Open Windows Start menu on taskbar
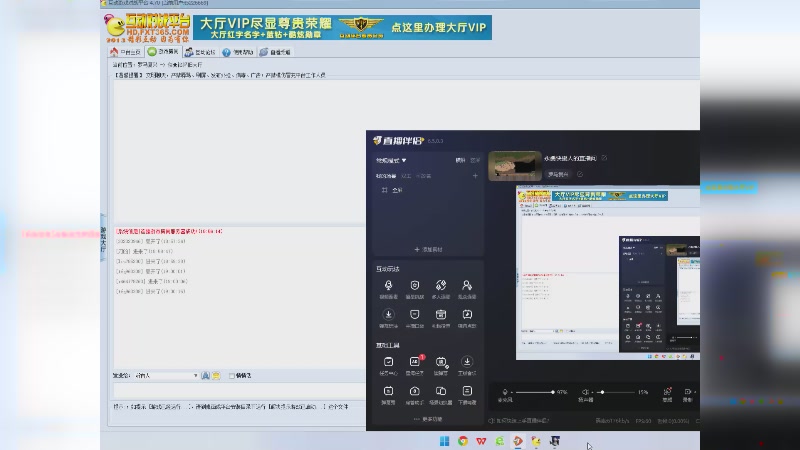Image resolution: width=800 pixels, height=450 pixels. 444,441
